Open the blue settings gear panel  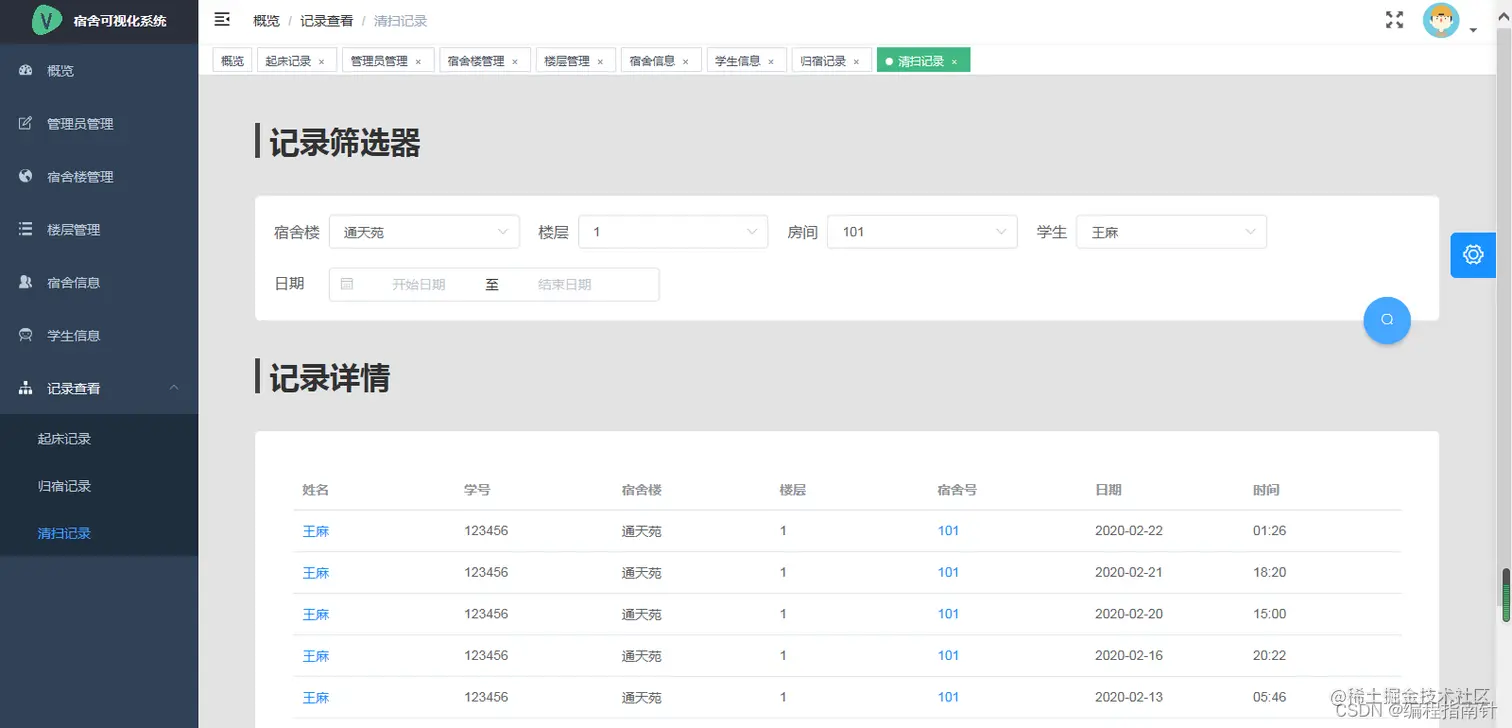point(1473,255)
